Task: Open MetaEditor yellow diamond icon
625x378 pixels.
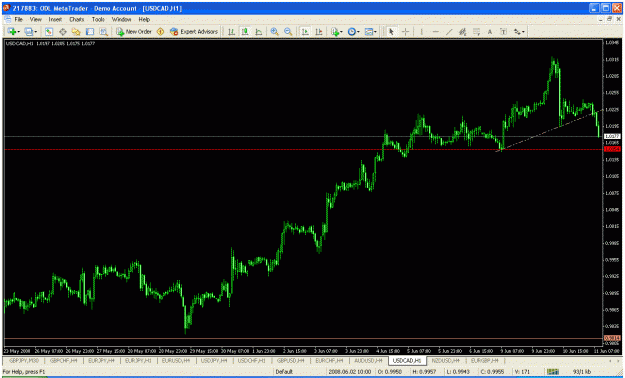Action: point(161,32)
